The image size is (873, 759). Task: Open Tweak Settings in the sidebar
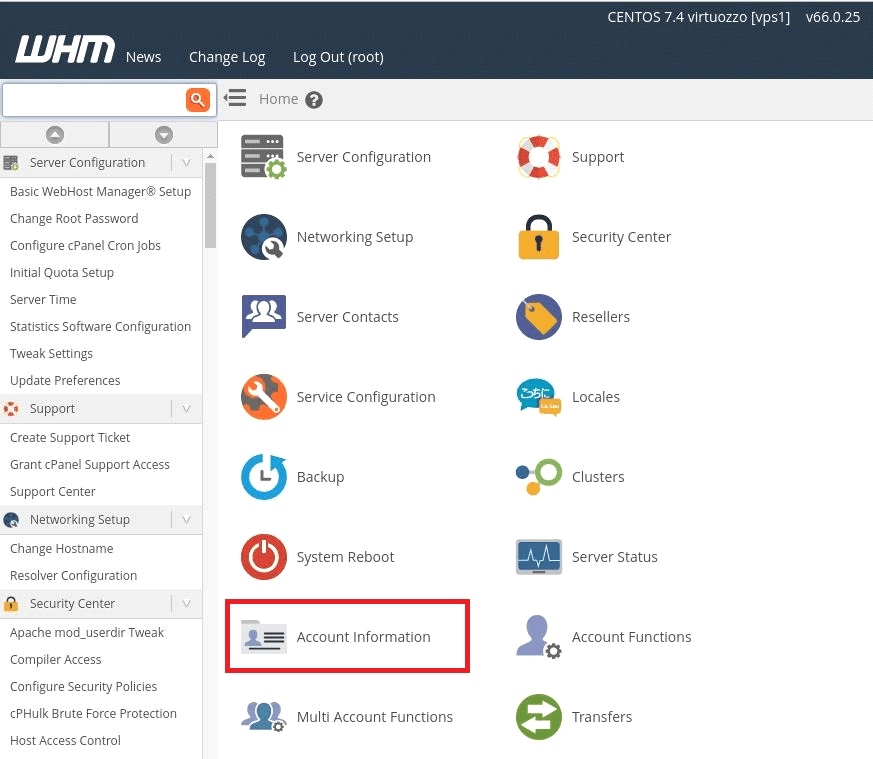(51, 353)
